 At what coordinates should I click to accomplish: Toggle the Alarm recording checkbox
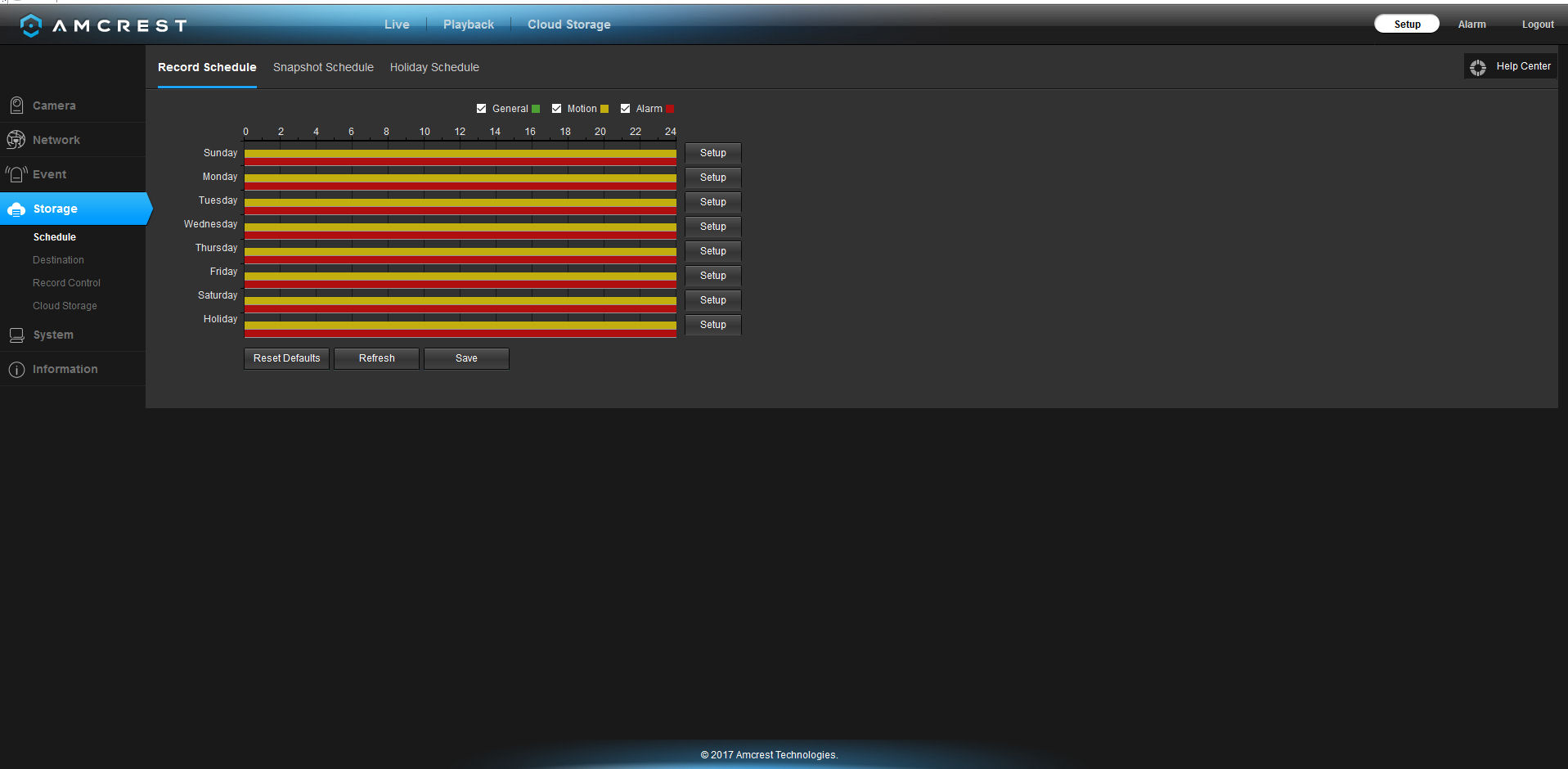tap(626, 109)
